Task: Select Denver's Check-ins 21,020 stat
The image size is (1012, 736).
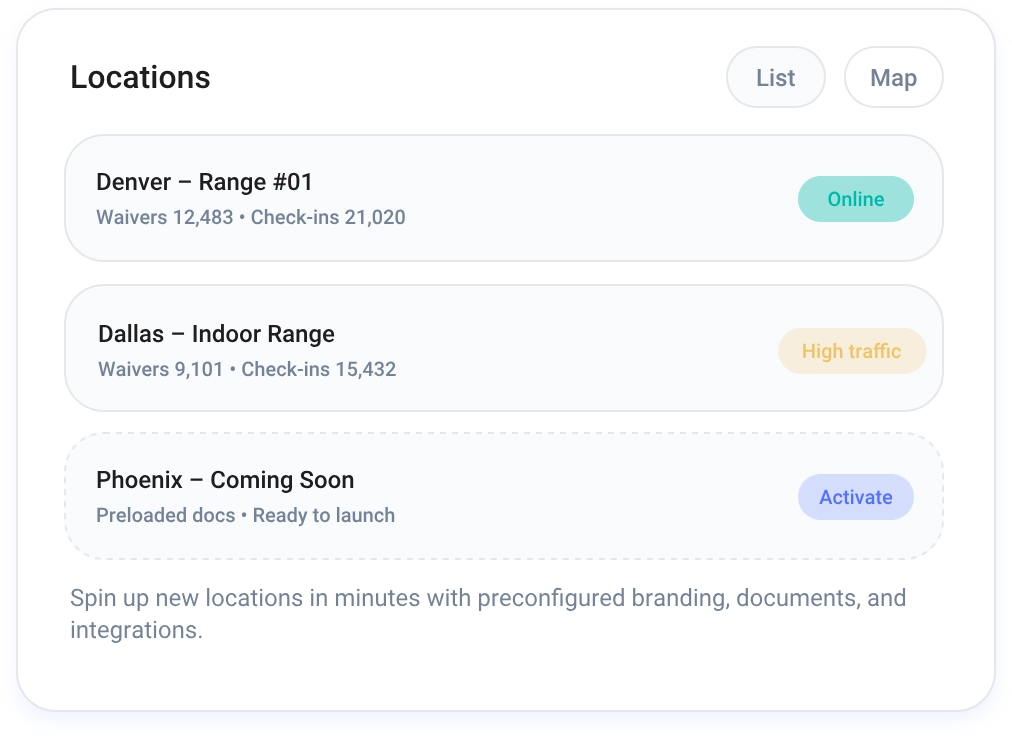Action: [328, 217]
